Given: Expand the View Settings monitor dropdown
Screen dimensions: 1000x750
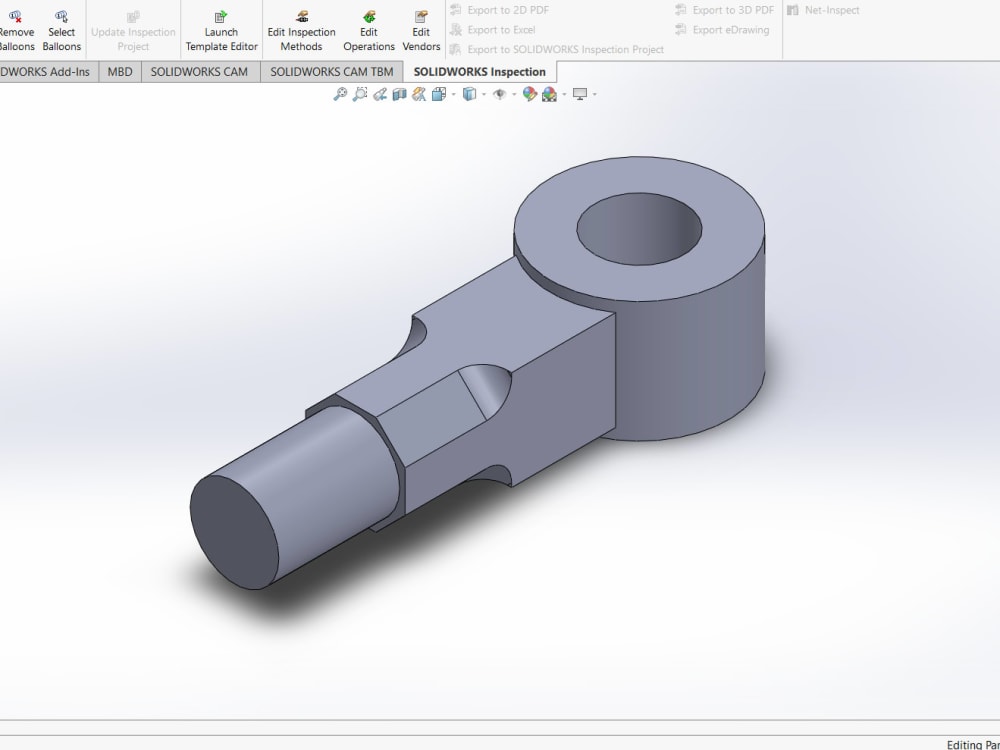Looking at the screenshot, I should click(x=594, y=93).
